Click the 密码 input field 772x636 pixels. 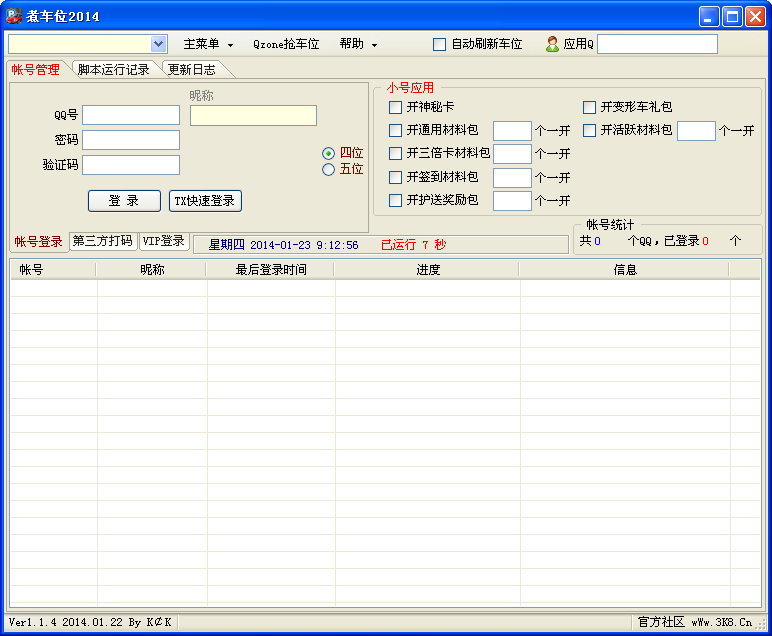[131, 140]
